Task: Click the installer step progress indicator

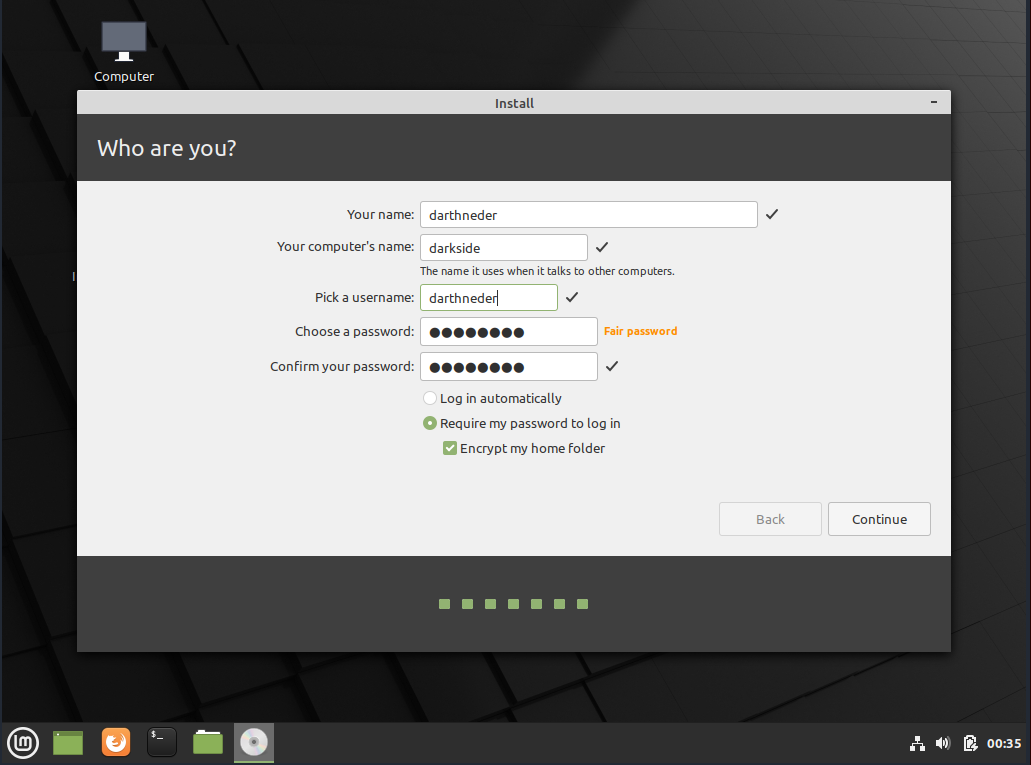Action: click(x=513, y=604)
